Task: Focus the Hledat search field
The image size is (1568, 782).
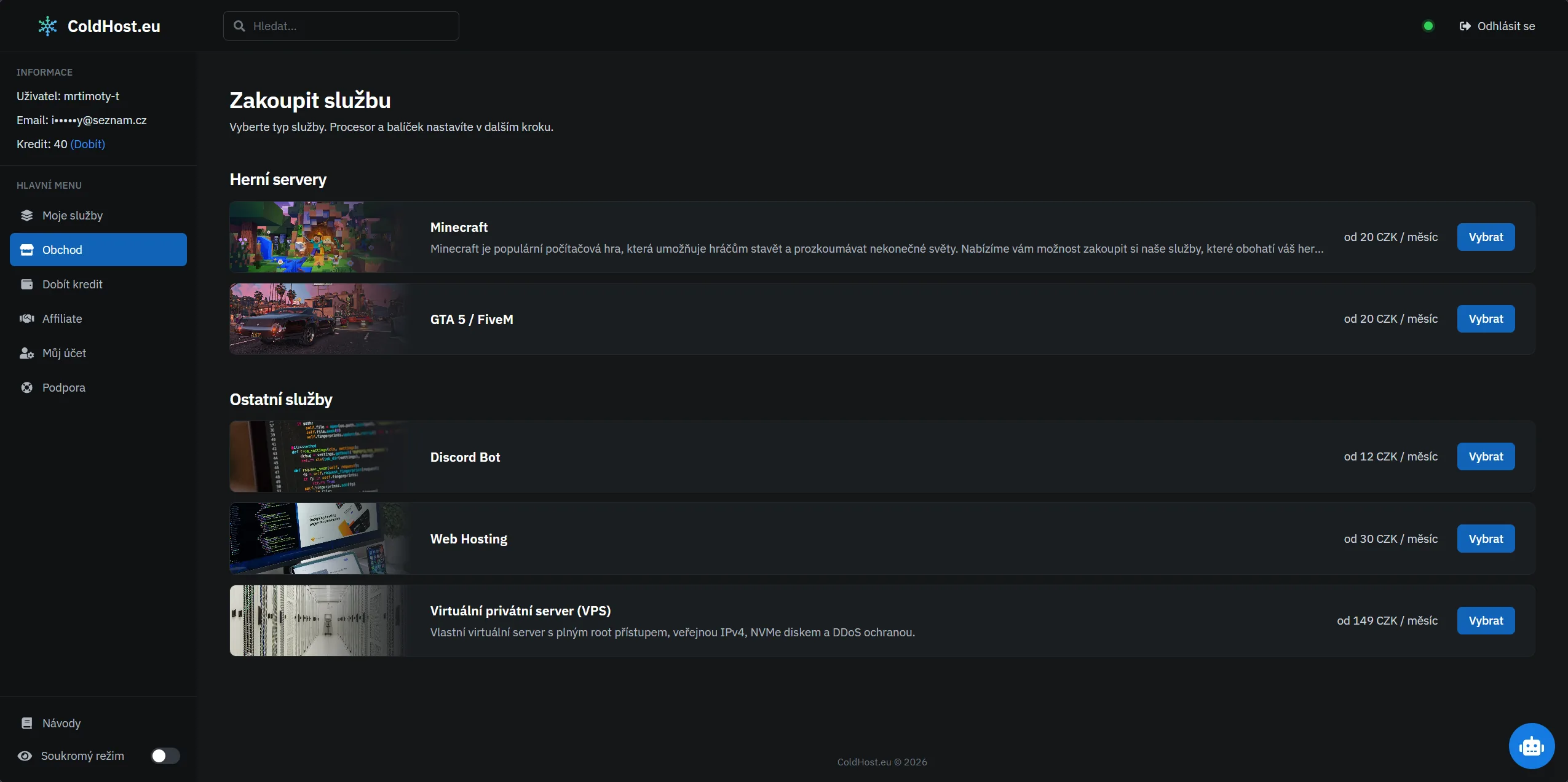Action: pyautogui.click(x=341, y=26)
